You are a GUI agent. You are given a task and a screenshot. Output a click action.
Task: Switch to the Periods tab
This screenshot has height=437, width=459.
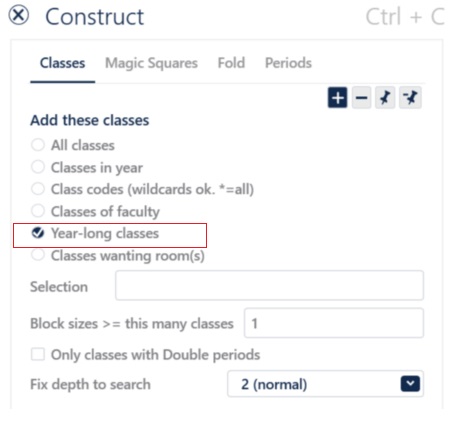click(x=288, y=63)
